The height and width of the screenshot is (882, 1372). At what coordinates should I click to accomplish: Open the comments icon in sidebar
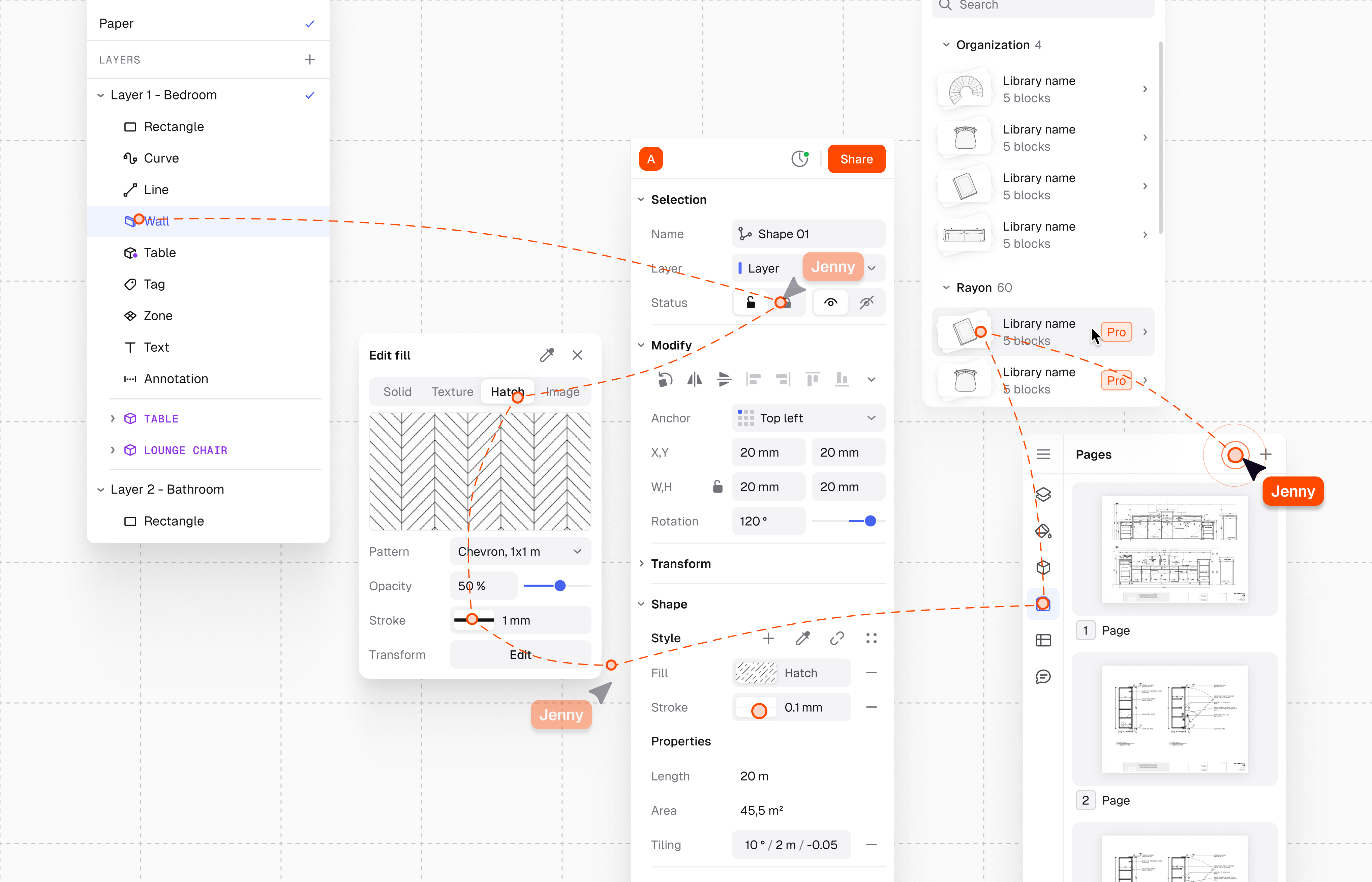[1043, 677]
